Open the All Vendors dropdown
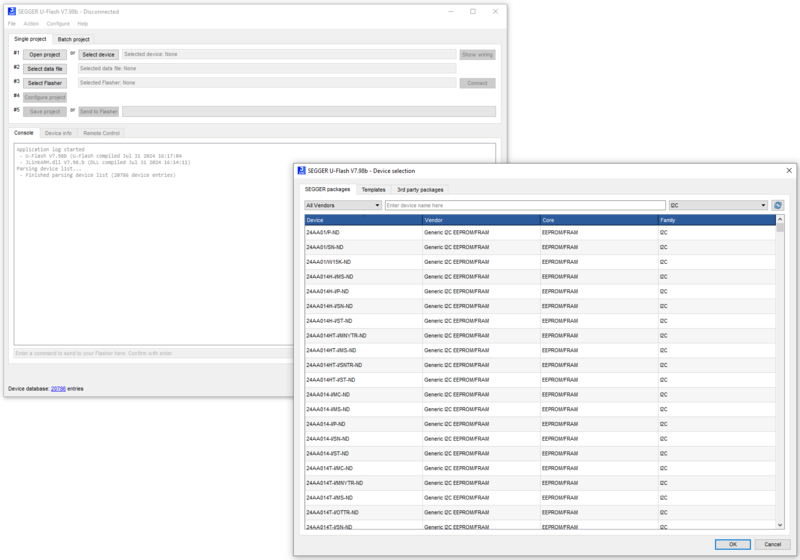Screen dimensions: 800x560 (342, 205)
